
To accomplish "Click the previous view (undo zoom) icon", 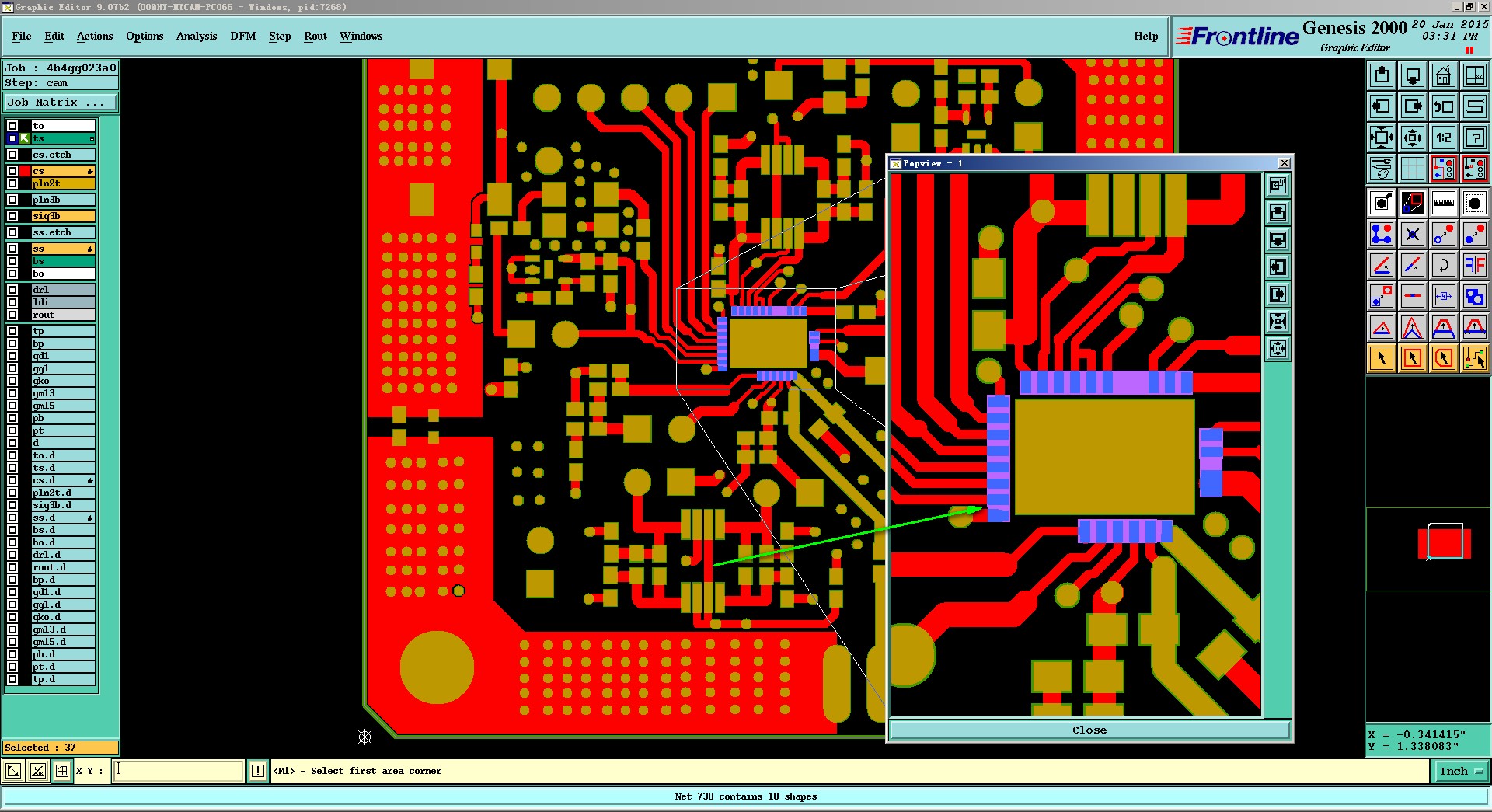I will click(x=1444, y=106).
